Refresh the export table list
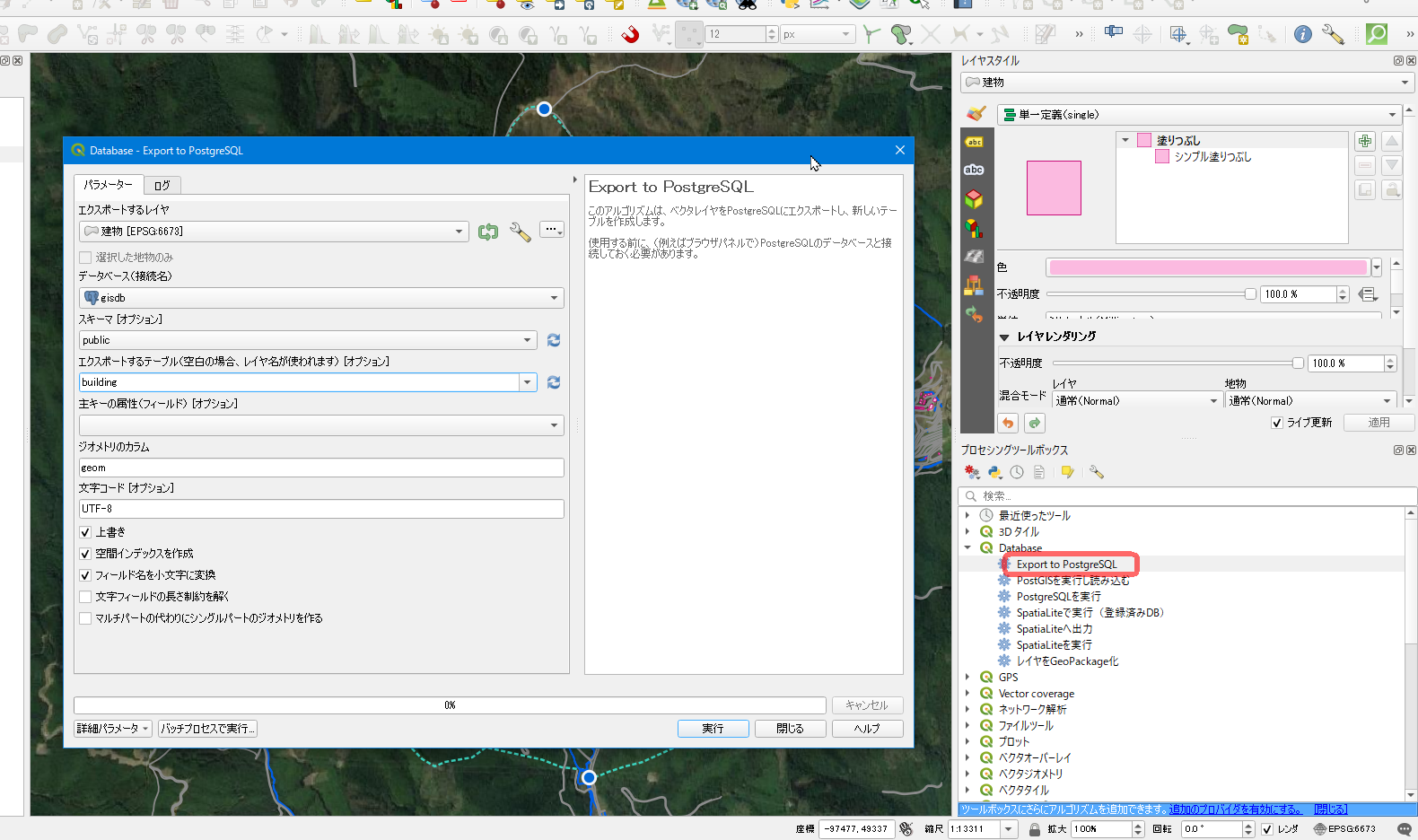This screenshot has height=840, width=1418. coord(554,382)
